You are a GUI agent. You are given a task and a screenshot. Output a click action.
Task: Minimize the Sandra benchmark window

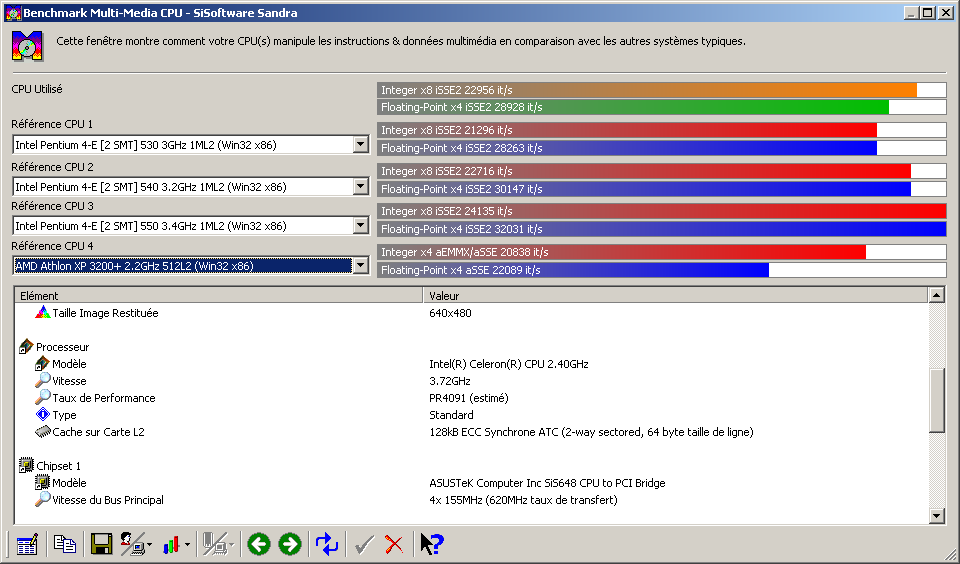[x=910, y=12]
